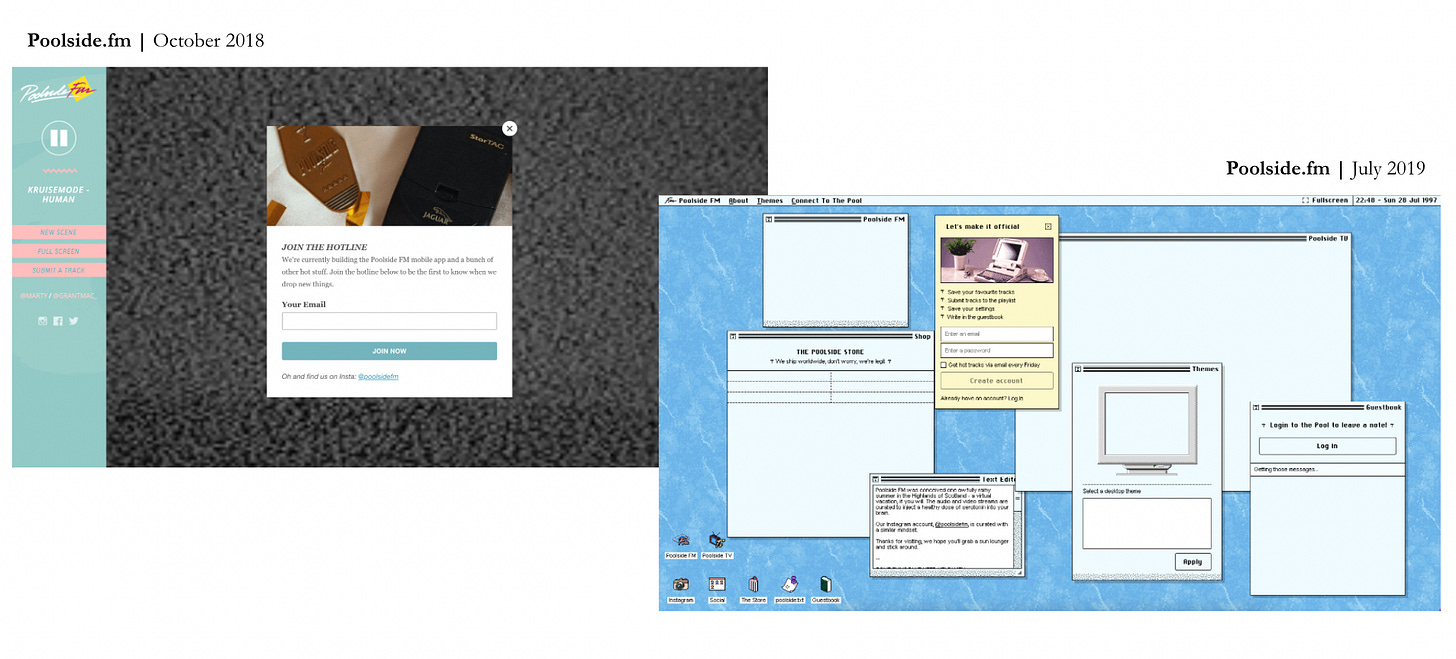Close the Poolside FM player window

pyautogui.click(x=768, y=219)
